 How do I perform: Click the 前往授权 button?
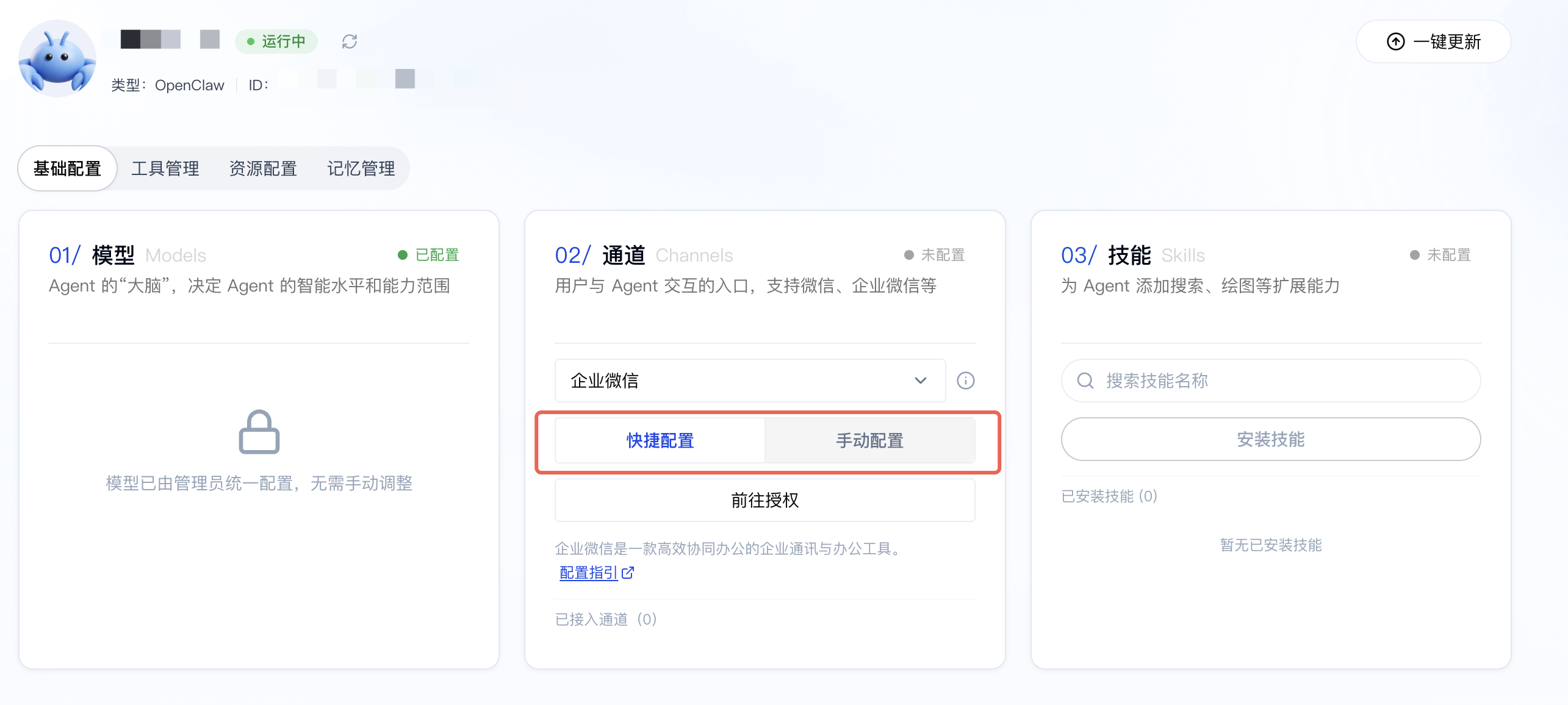pyautogui.click(x=764, y=500)
